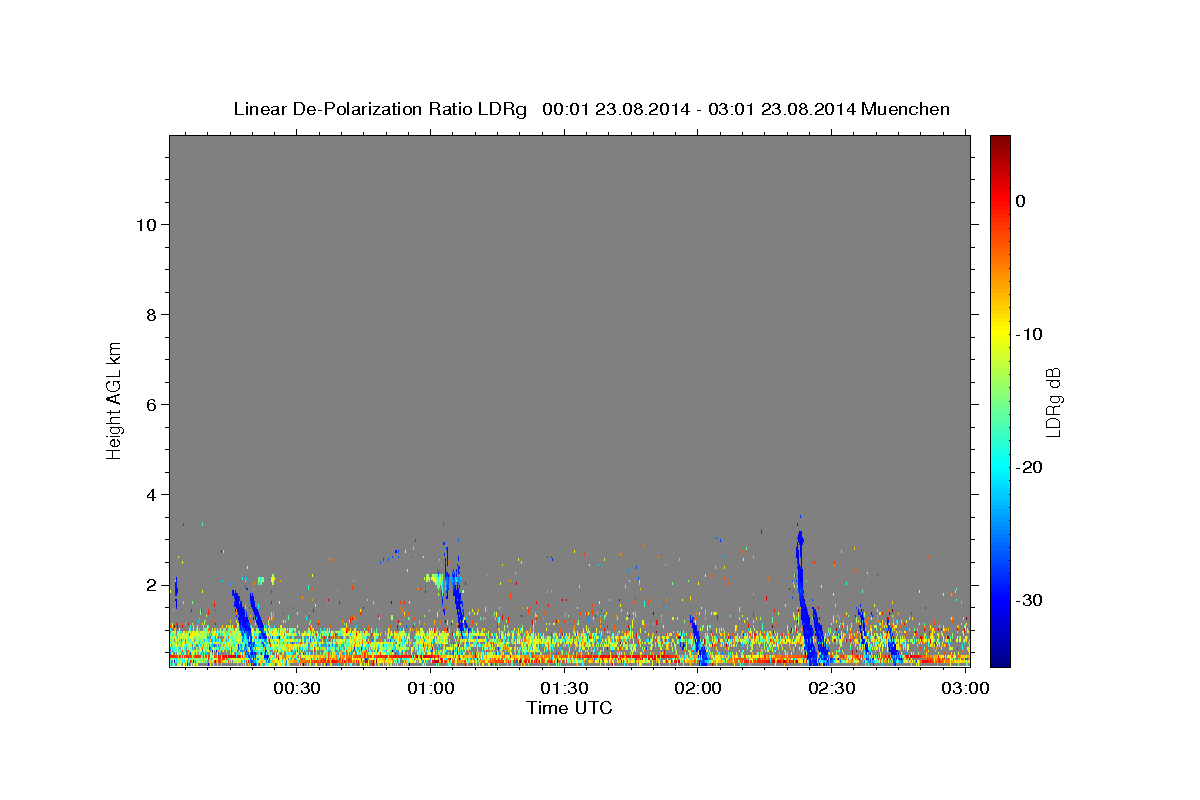Click the colorbar value 0
Viewport: 1200px width, 800px height.
1021,201
